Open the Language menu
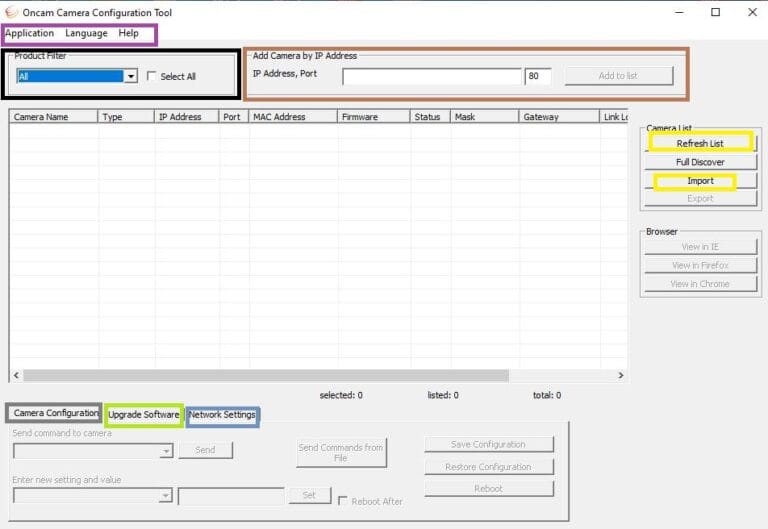 point(86,33)
